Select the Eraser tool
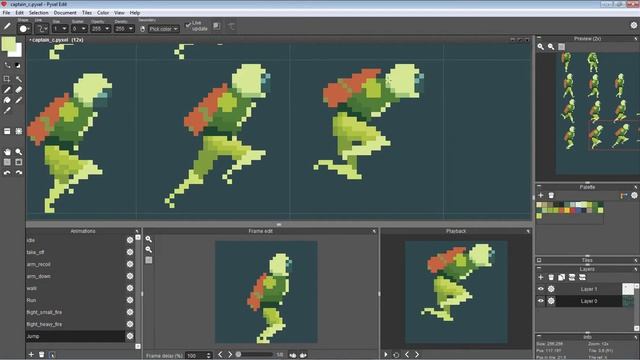 pos(19,90)
